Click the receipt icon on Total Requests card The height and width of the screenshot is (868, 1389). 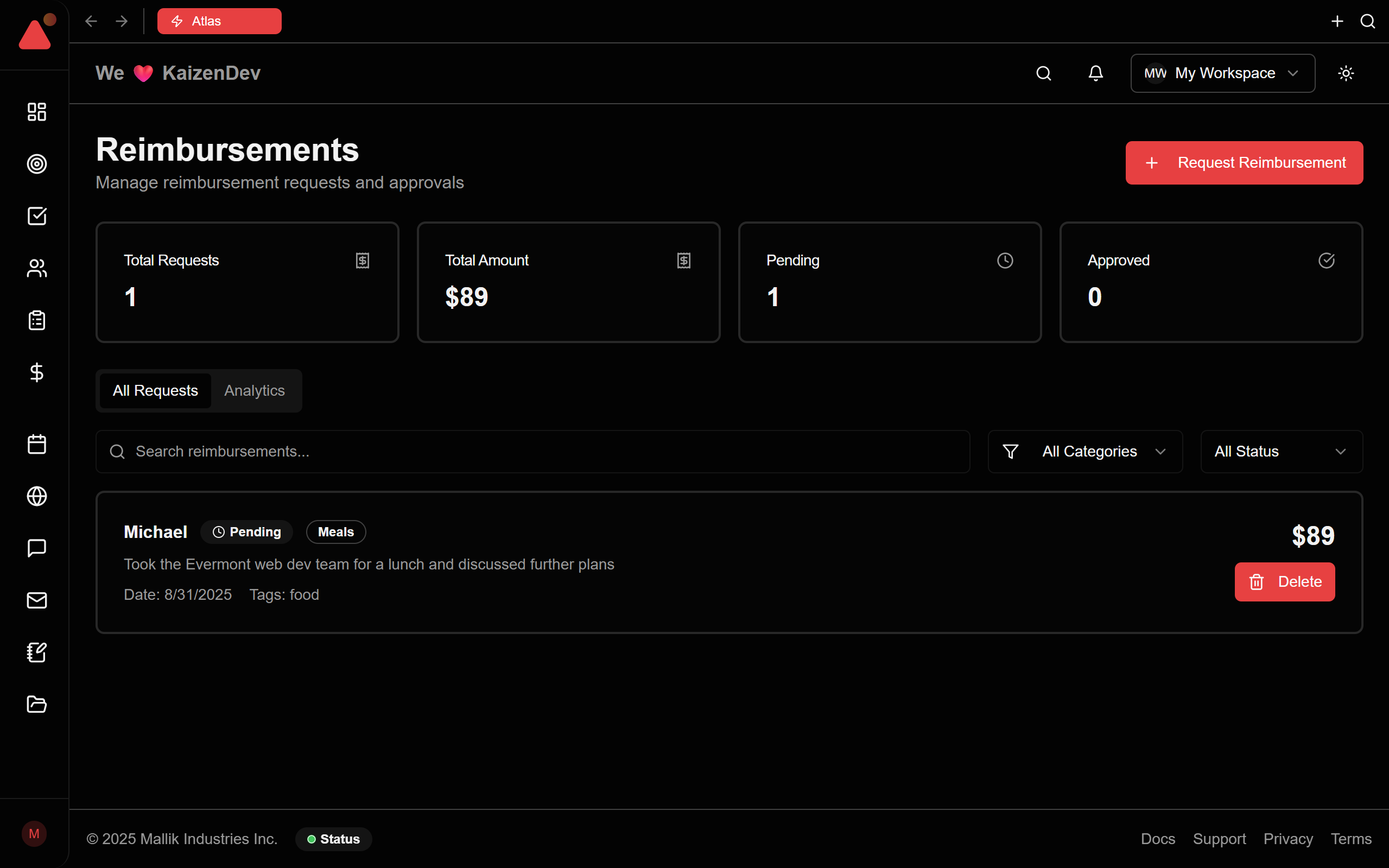coord(362,261)
